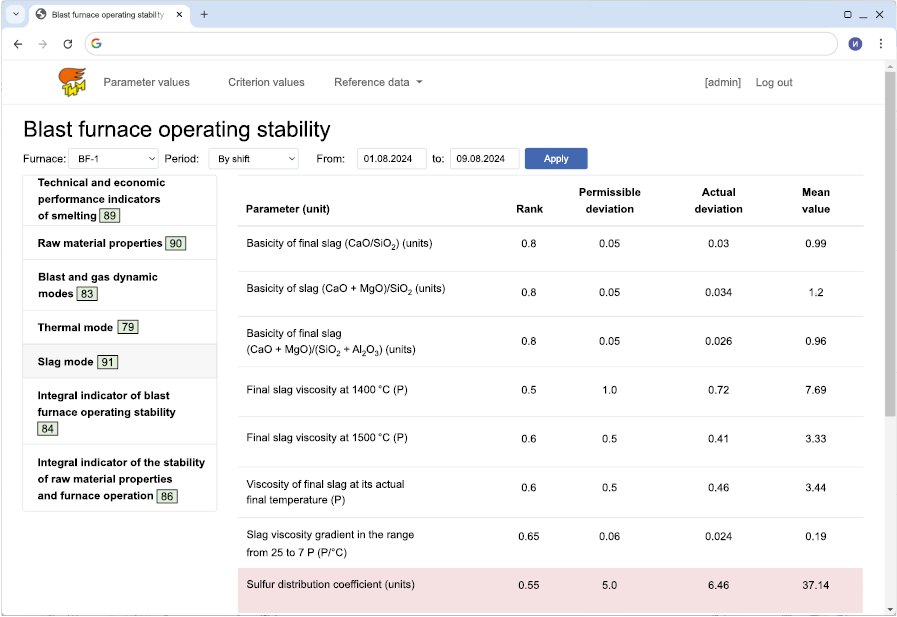The image size is (897, 617).
Task: Click the From date field 01.08.2024
Action: [391, 159]
